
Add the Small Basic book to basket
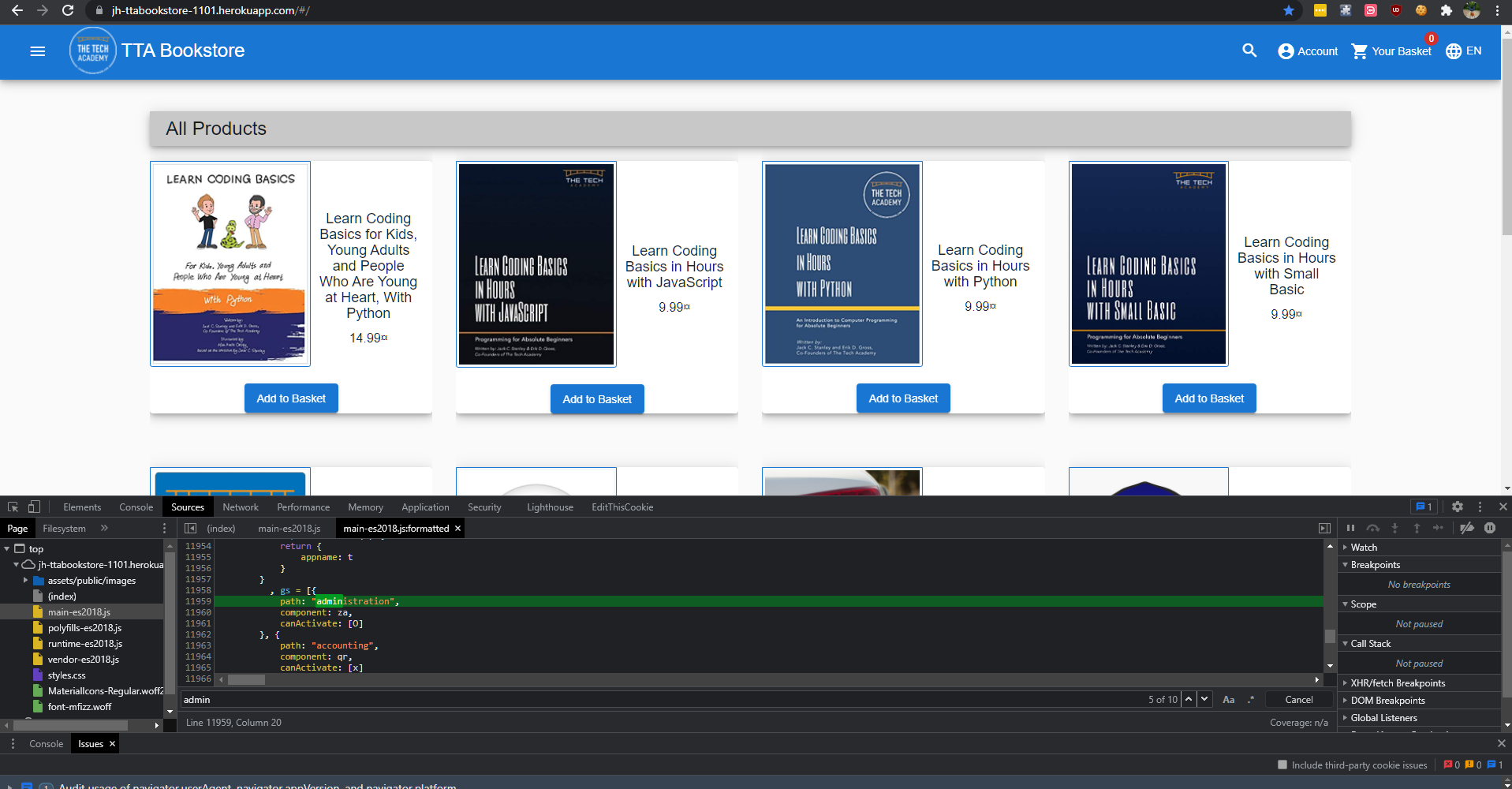point(1209,398)
